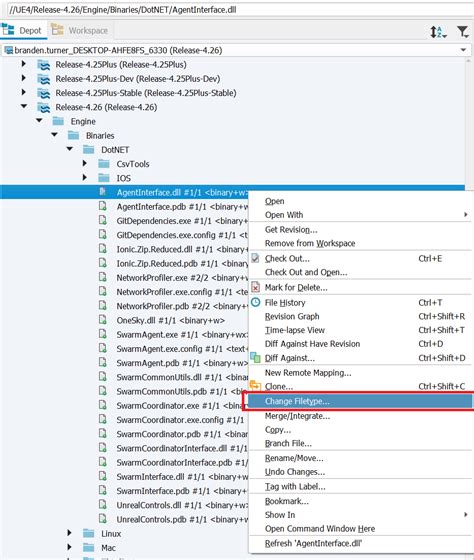Select Bookmark... menu entry
The height and width of the screenshot is (560, 474).
(x=360, y=501)
